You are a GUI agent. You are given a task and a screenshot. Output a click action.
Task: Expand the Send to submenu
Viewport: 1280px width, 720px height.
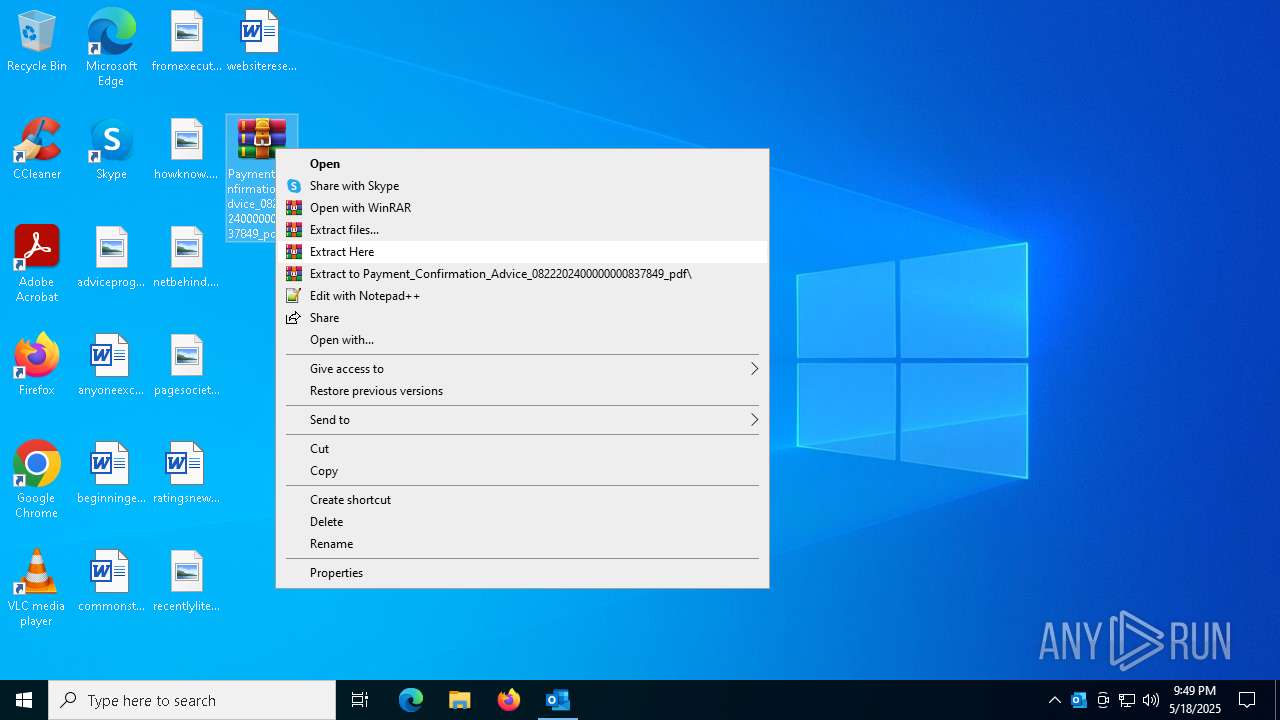522,420
